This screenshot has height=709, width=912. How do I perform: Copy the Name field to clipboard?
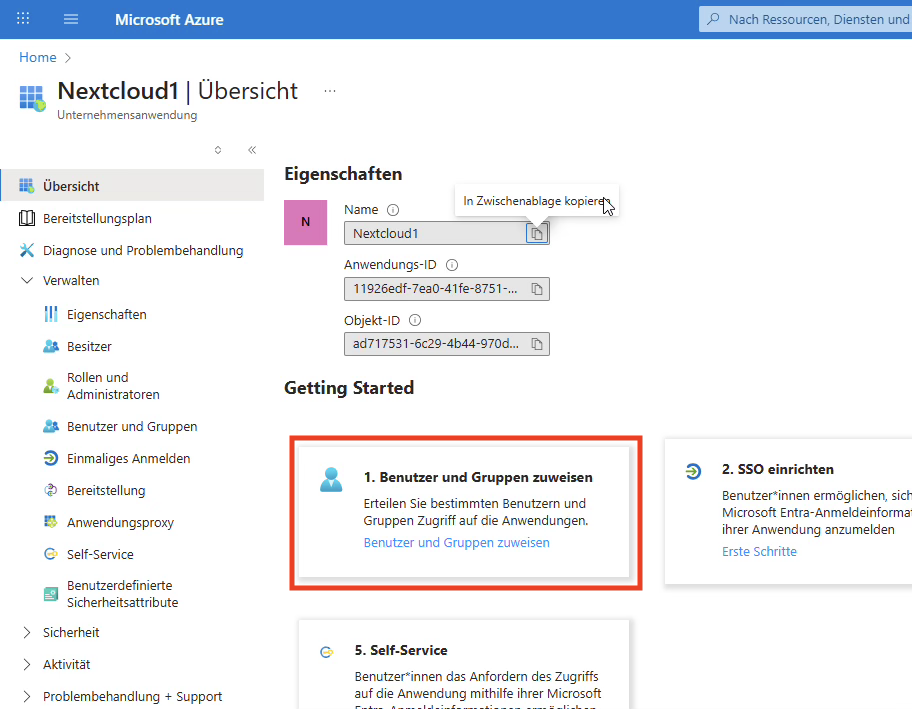click(x=537, y=233)
